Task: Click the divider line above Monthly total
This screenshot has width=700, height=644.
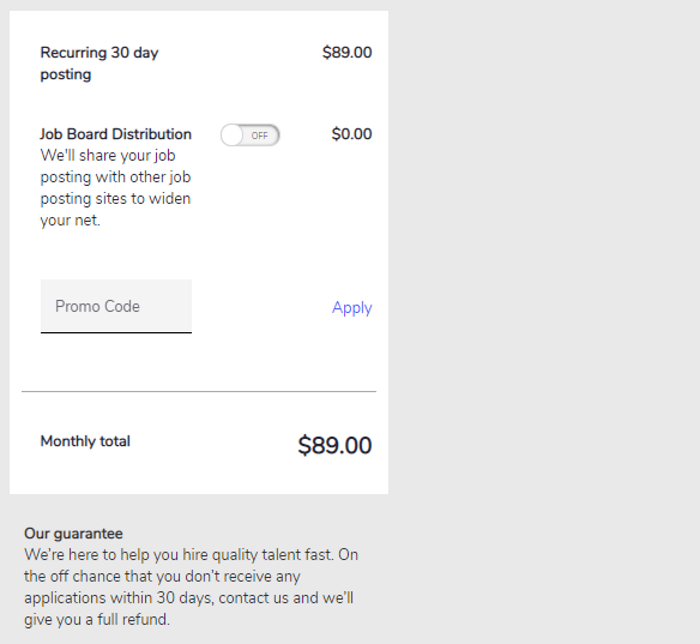Action: 199,391
